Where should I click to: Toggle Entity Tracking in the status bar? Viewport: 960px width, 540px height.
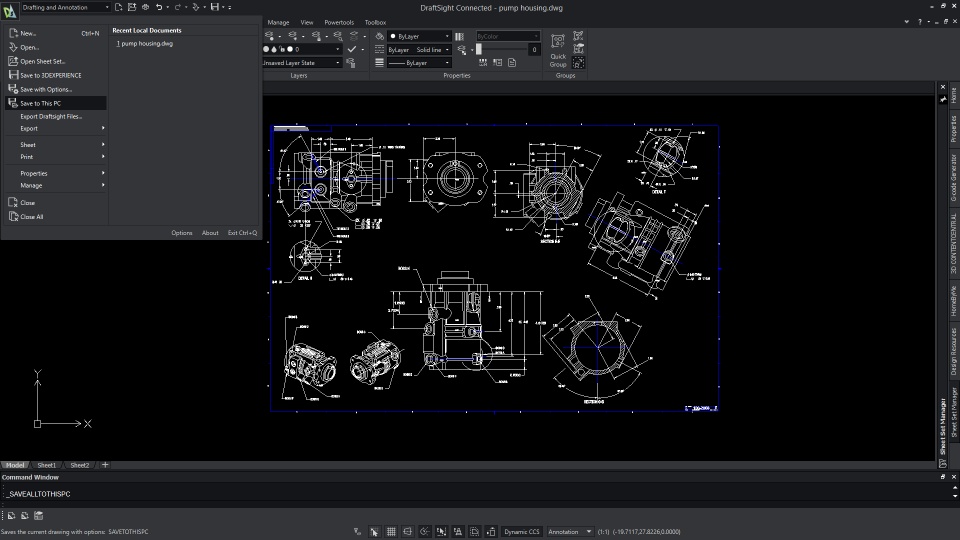click(x=457, y=531)
